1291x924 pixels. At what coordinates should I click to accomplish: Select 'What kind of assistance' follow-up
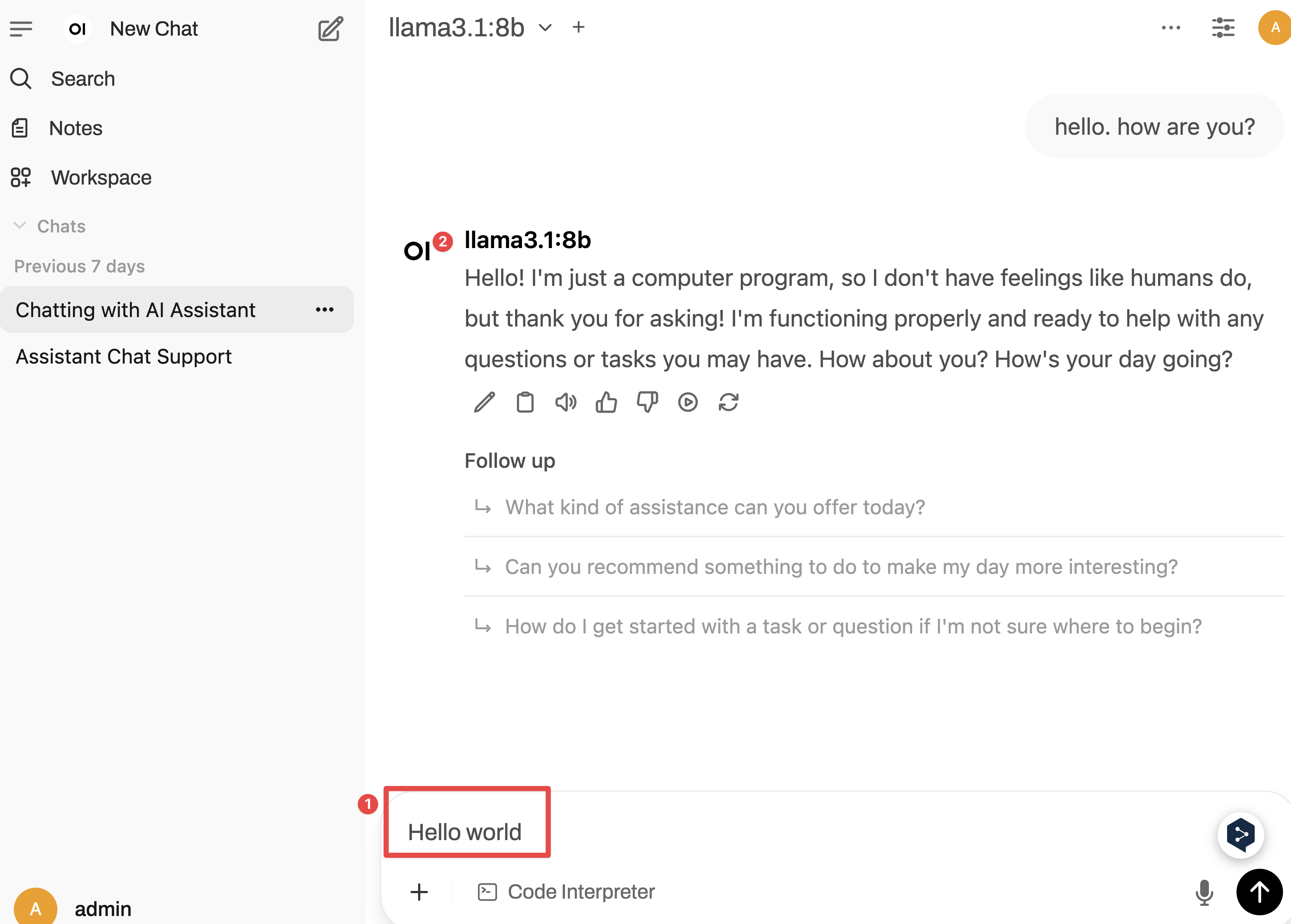click(x=715, y=507)
